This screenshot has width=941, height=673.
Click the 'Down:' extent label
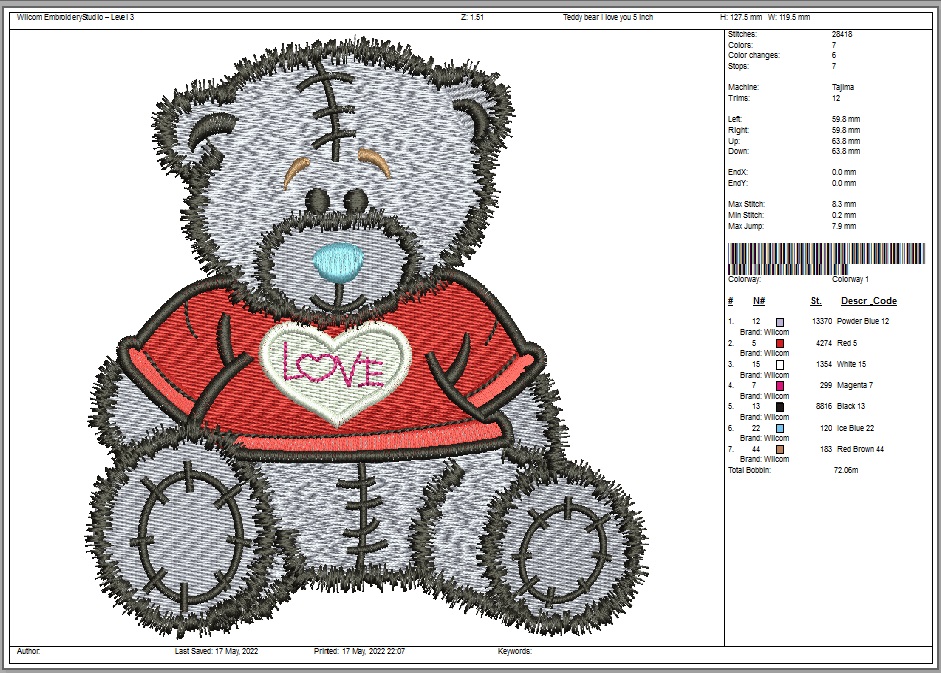(x=738, y=151)
